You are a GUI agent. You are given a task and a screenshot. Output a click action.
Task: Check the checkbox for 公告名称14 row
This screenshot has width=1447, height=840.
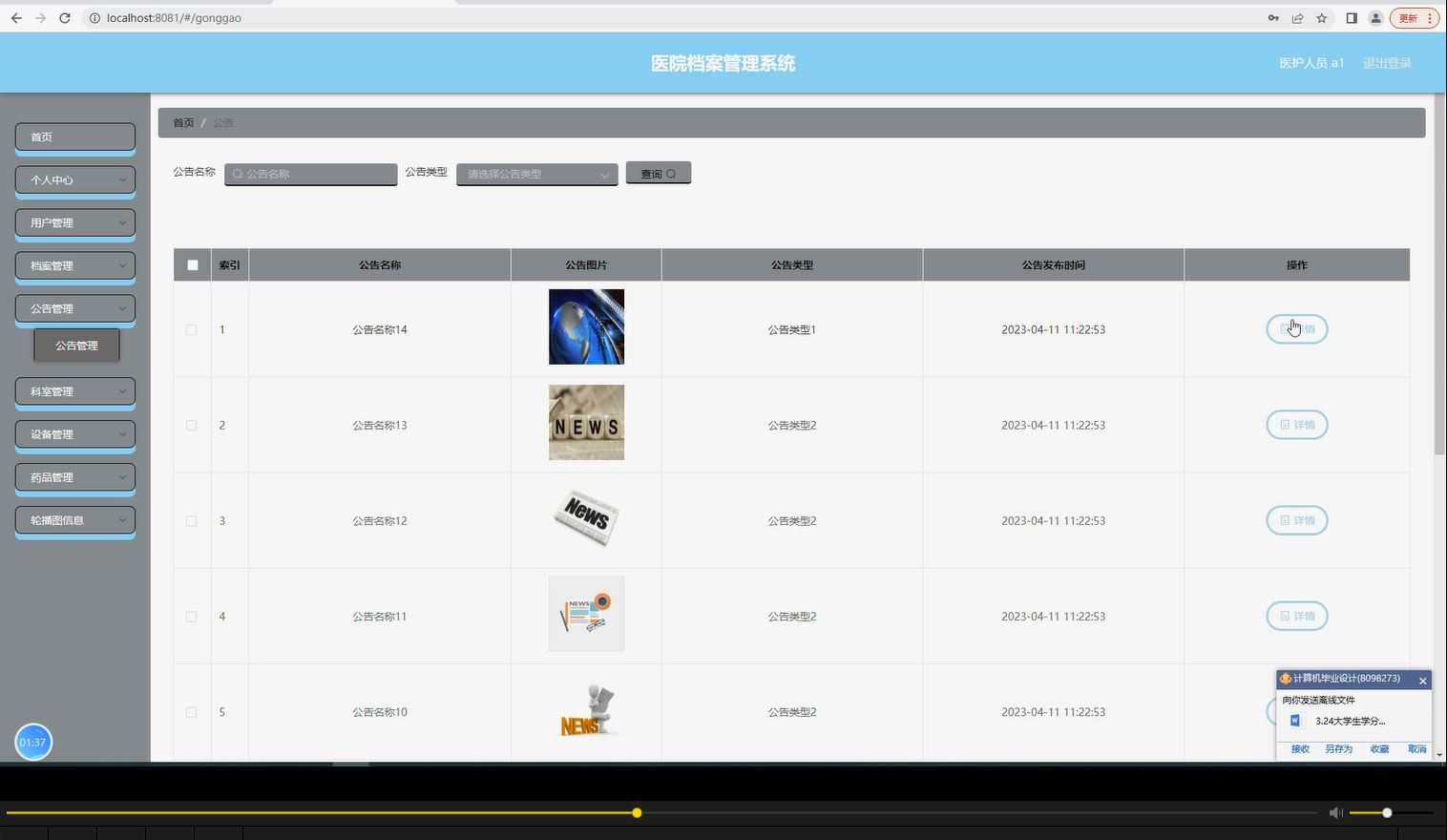pyautogui.click(x=192, y=330)
